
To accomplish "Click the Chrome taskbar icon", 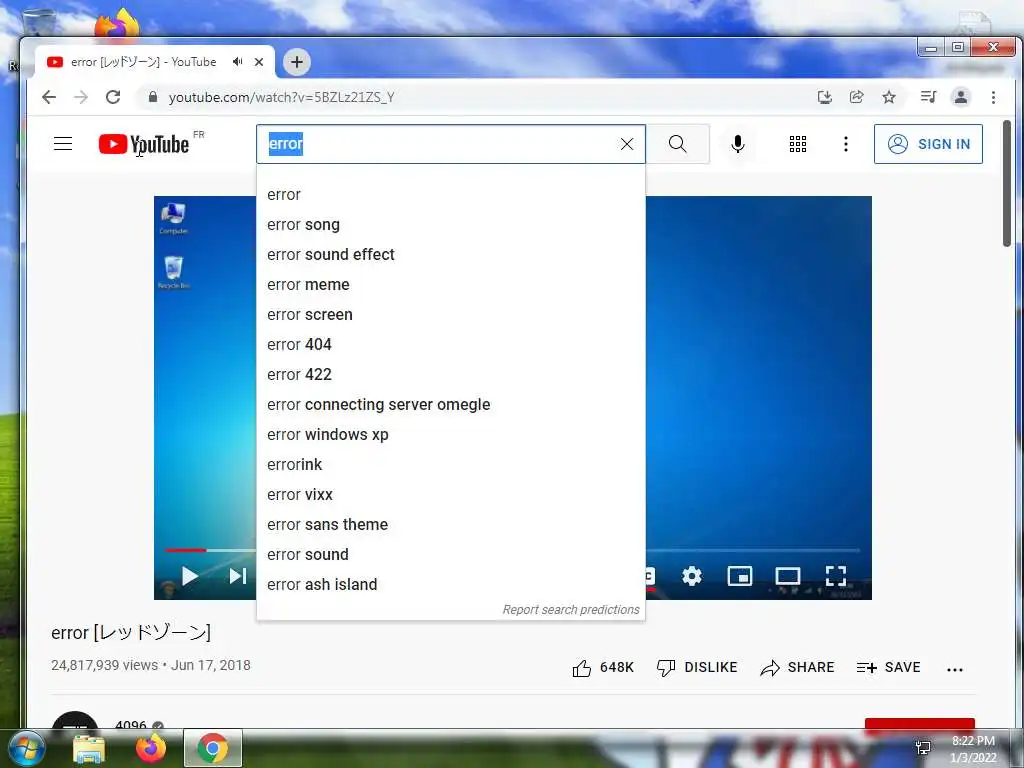I will [213, 748].
